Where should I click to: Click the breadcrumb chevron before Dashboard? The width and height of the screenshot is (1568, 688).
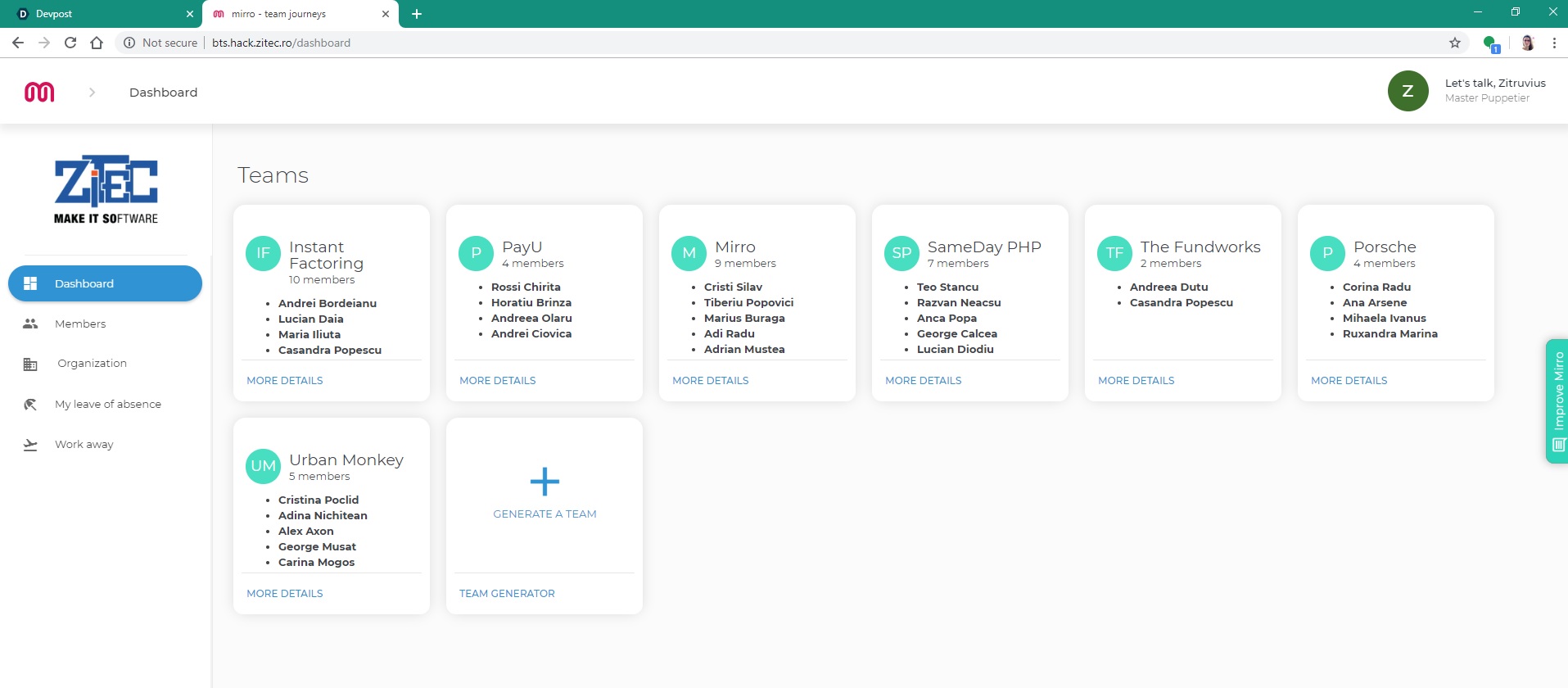coord(92,93)
